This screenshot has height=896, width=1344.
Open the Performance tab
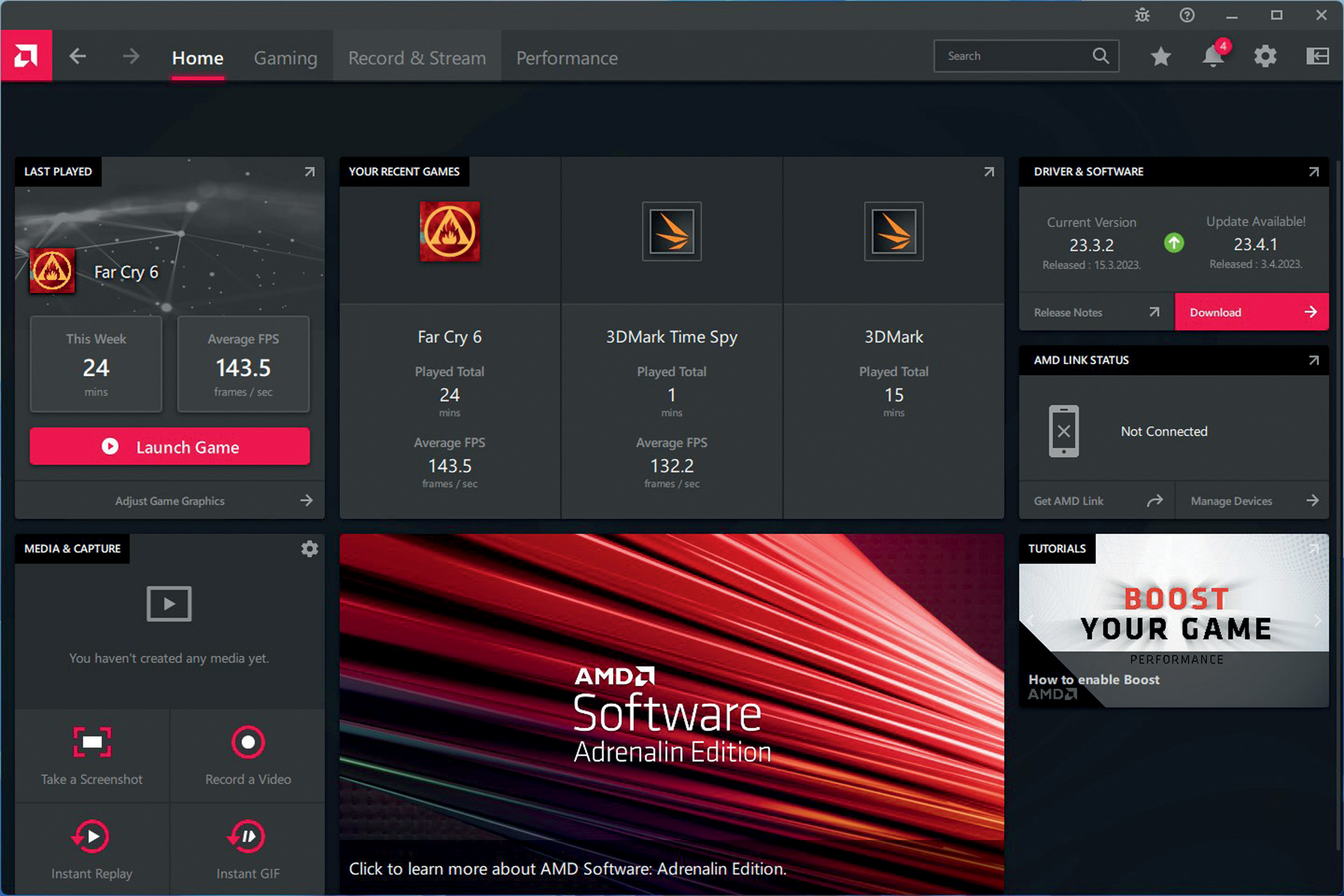pyautogui.click(x=567, y=58)
